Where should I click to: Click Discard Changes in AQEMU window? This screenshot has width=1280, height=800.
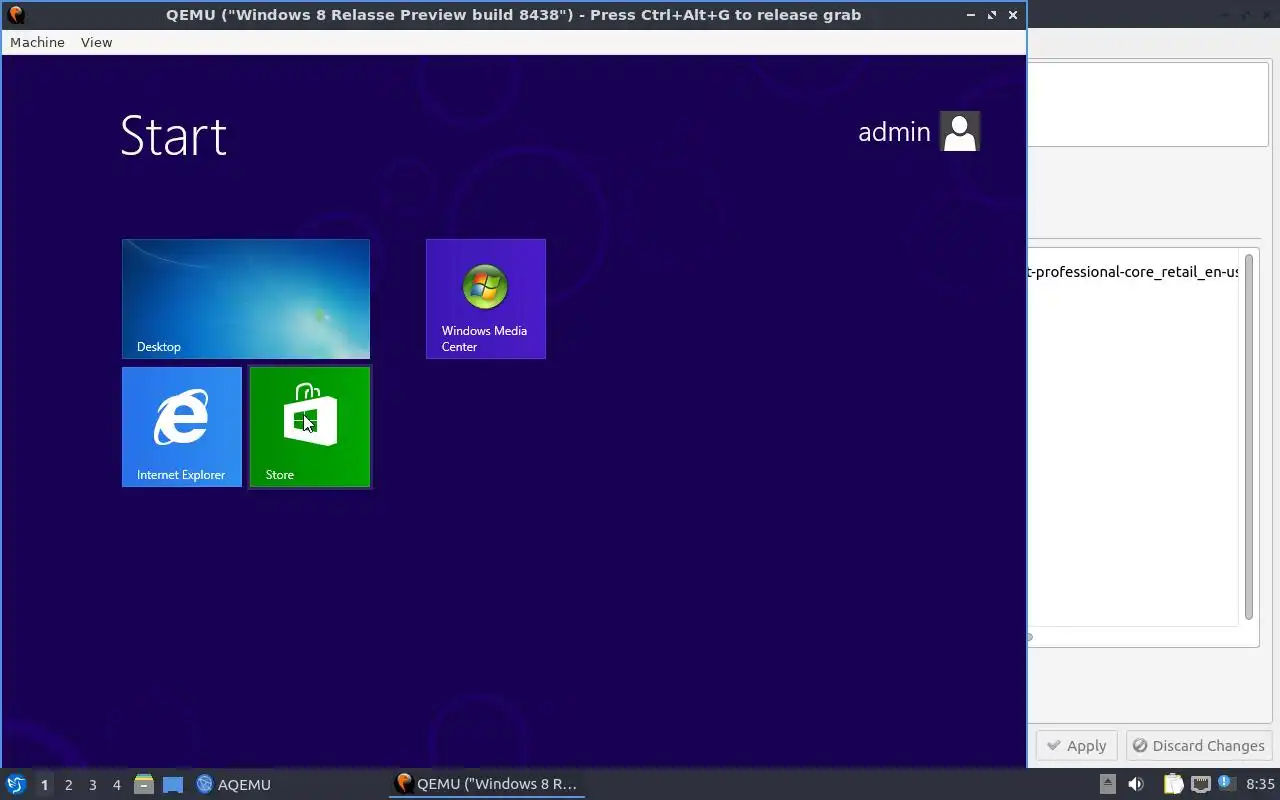(x=1198, y=745)
